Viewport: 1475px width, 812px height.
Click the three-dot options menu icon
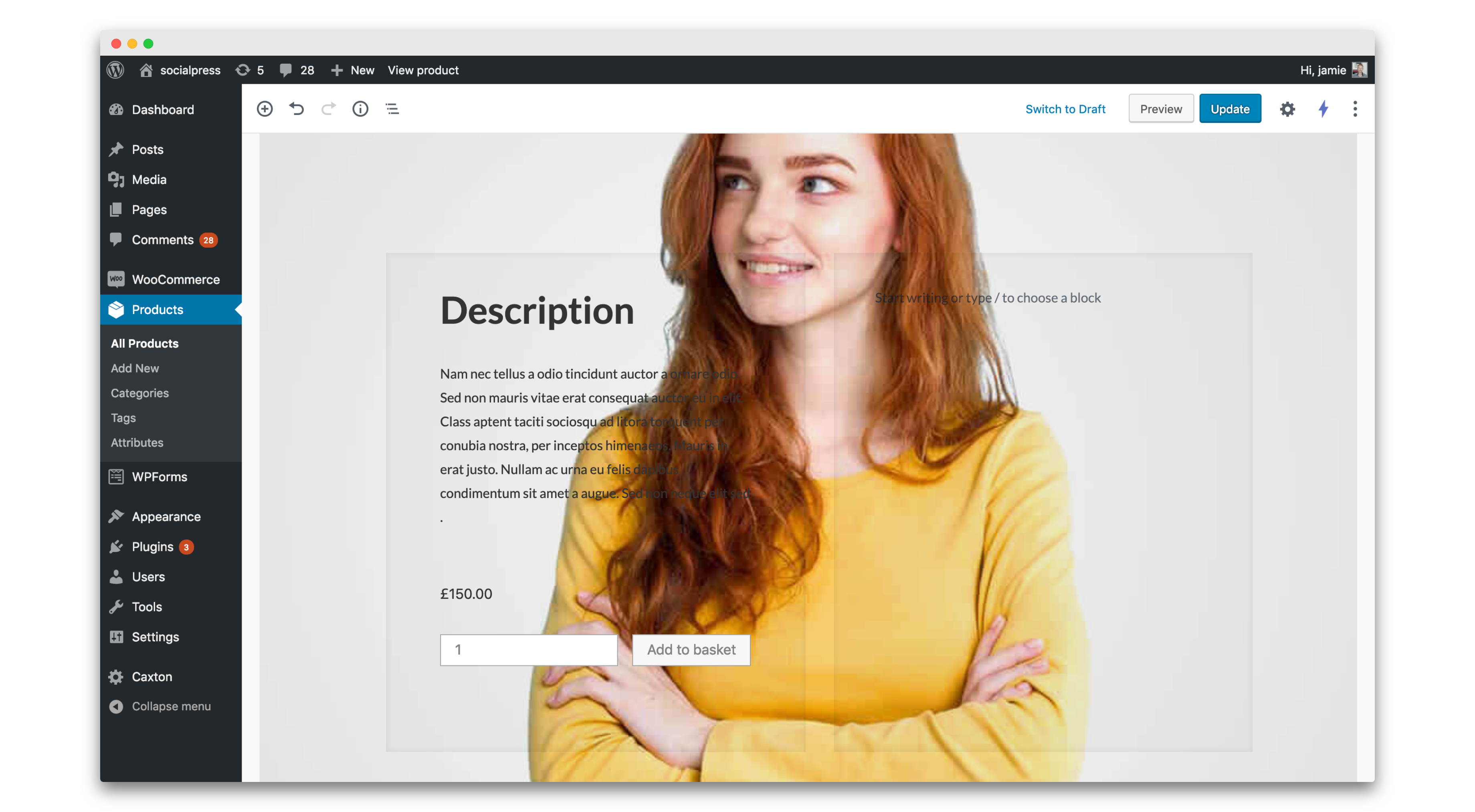pos(1355,108)
